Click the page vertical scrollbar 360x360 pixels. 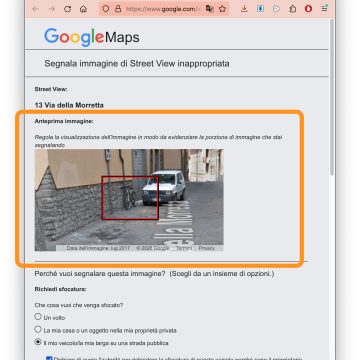click(332, 97)
